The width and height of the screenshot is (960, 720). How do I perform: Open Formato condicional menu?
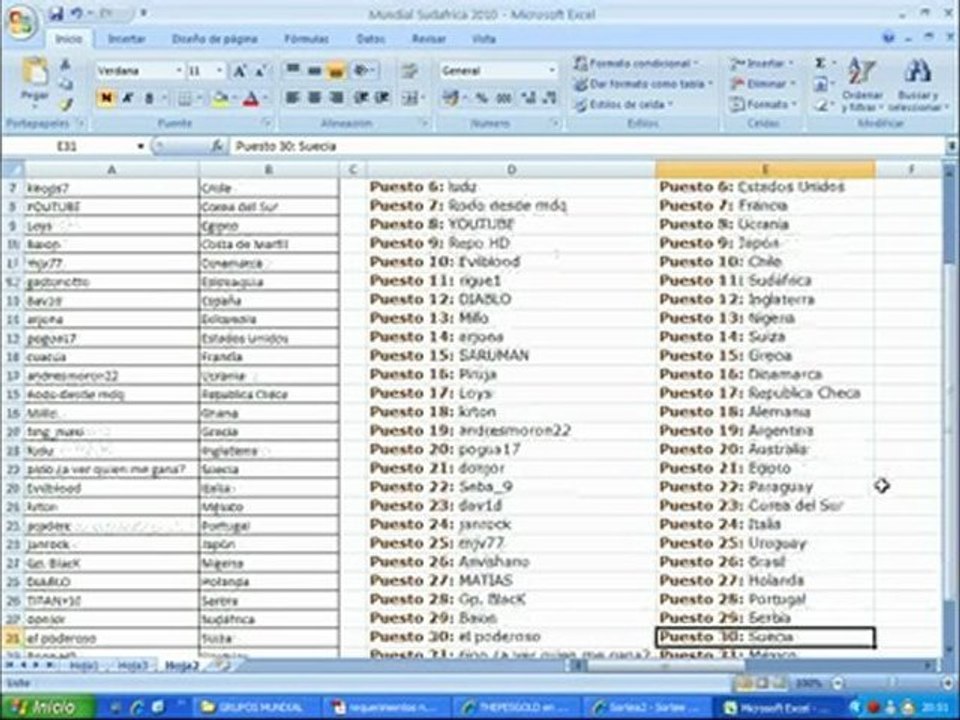tap(636, 63)
